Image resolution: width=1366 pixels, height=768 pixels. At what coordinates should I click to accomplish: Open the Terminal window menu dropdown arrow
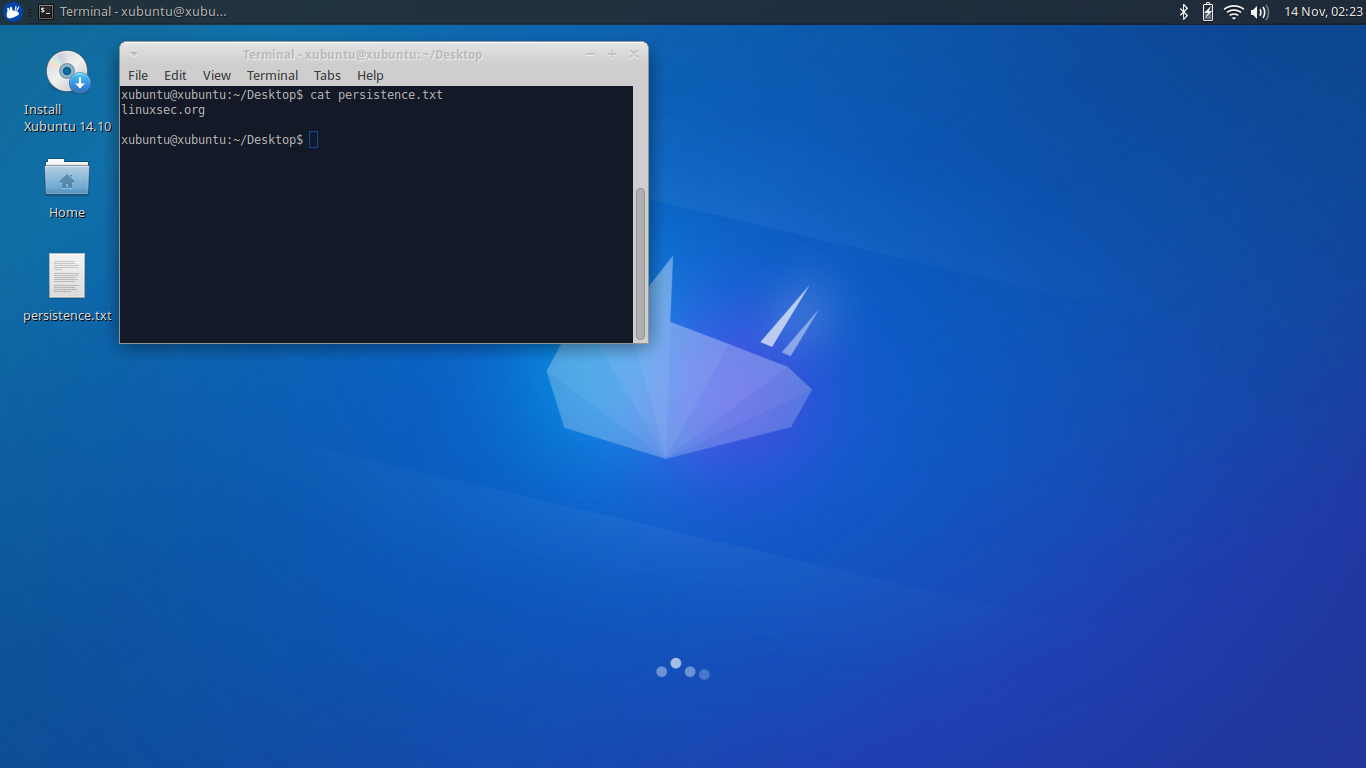133,53
